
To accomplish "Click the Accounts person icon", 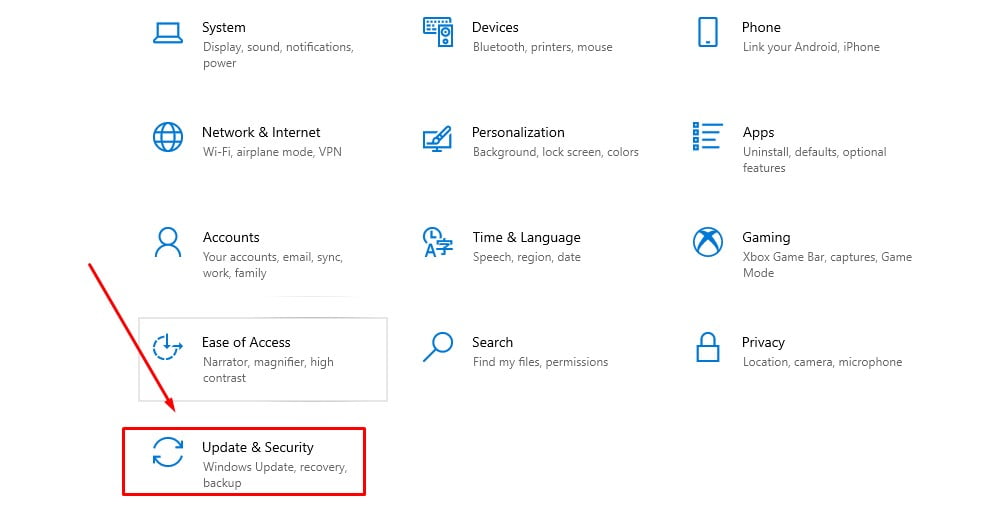I will pos(168,243).
